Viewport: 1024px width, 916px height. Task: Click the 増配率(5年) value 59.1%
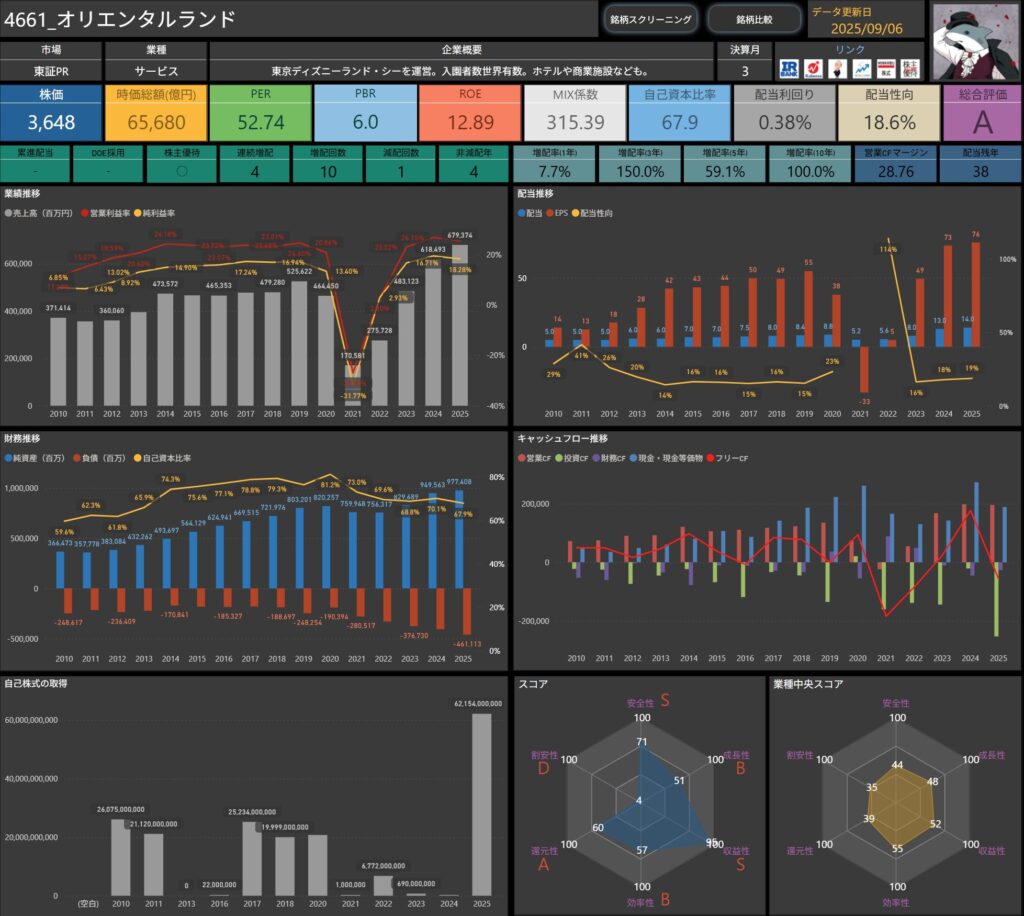725,172
